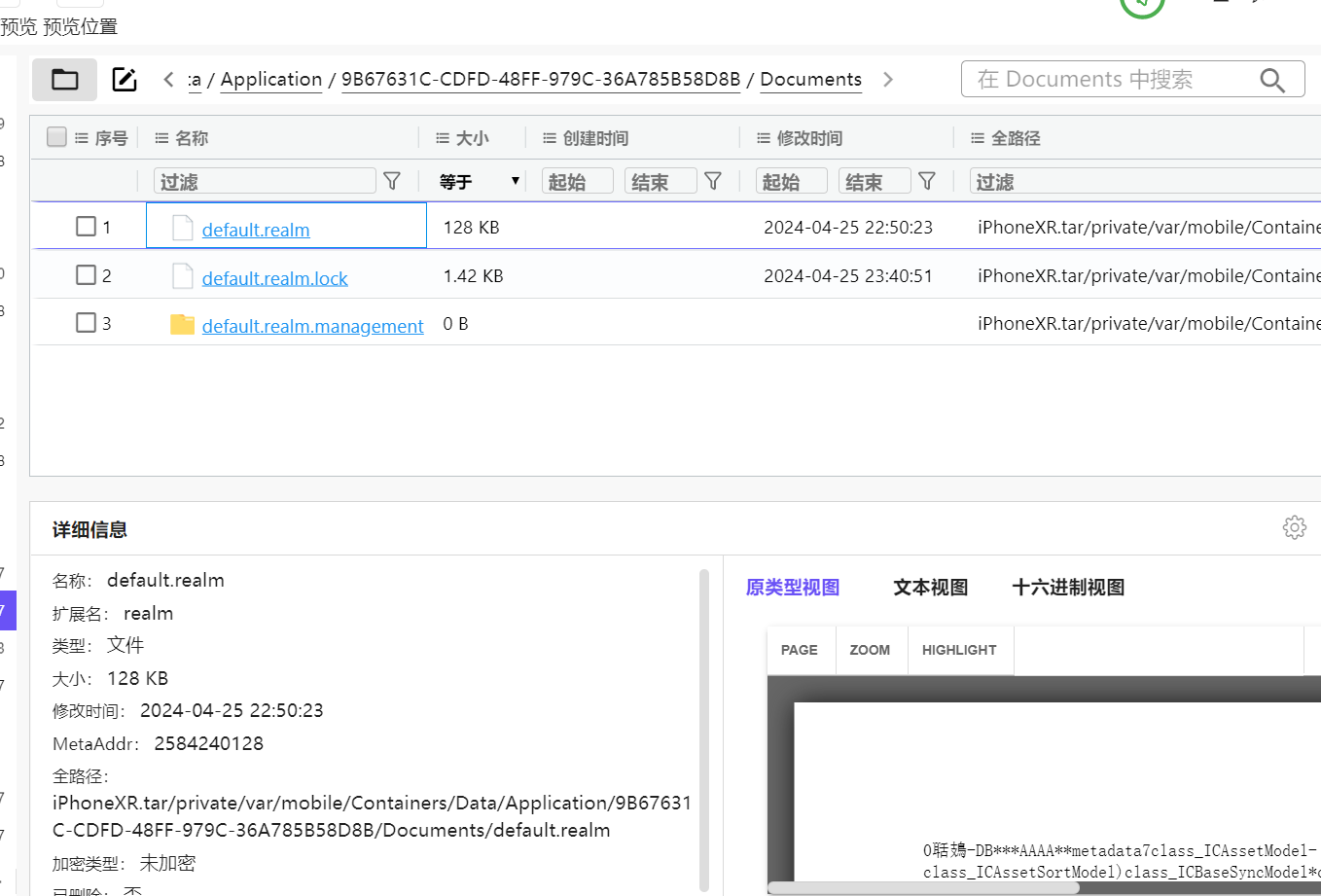This screenshot has width=1321, height=896.
Task: Open the name column filter funnel icon
Action: [x=392, y=181]
